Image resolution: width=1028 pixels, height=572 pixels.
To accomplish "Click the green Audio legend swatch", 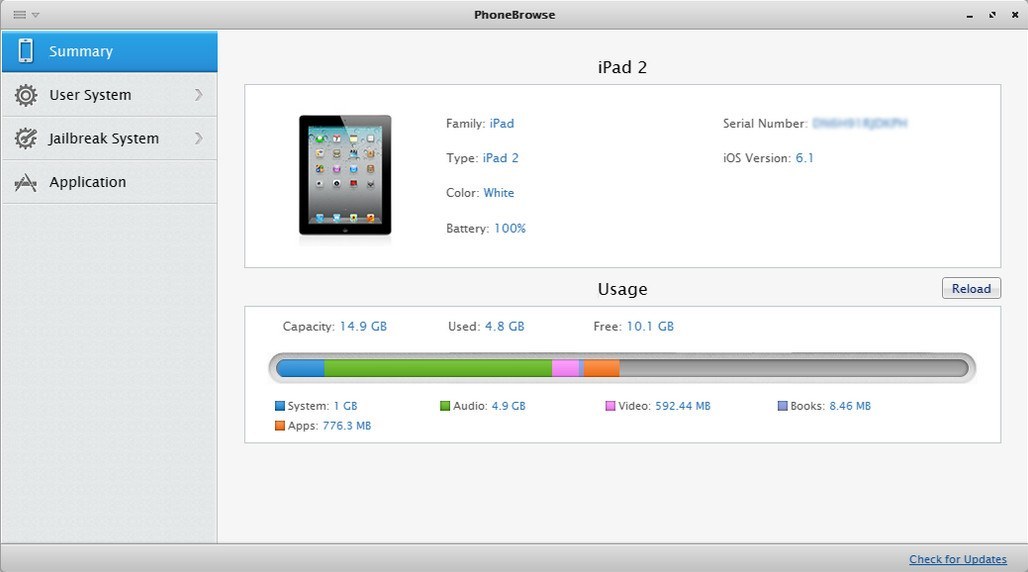I will [x=445, y=406].
